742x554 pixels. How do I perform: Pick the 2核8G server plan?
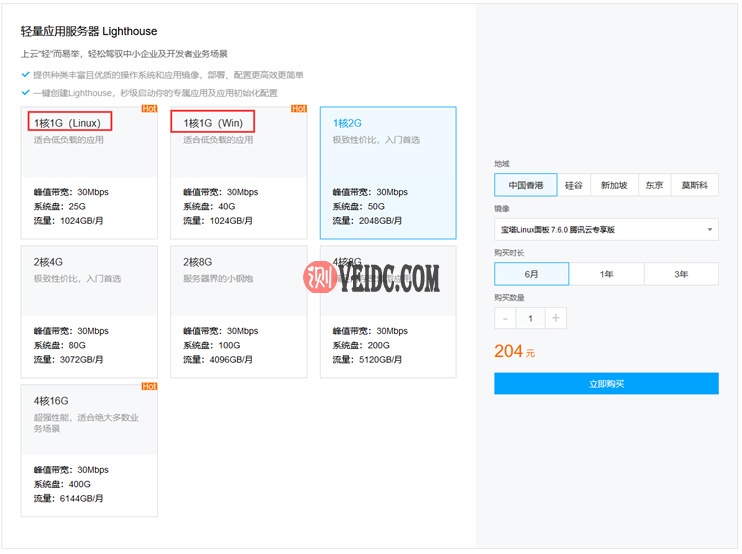[x=238, y=312]
